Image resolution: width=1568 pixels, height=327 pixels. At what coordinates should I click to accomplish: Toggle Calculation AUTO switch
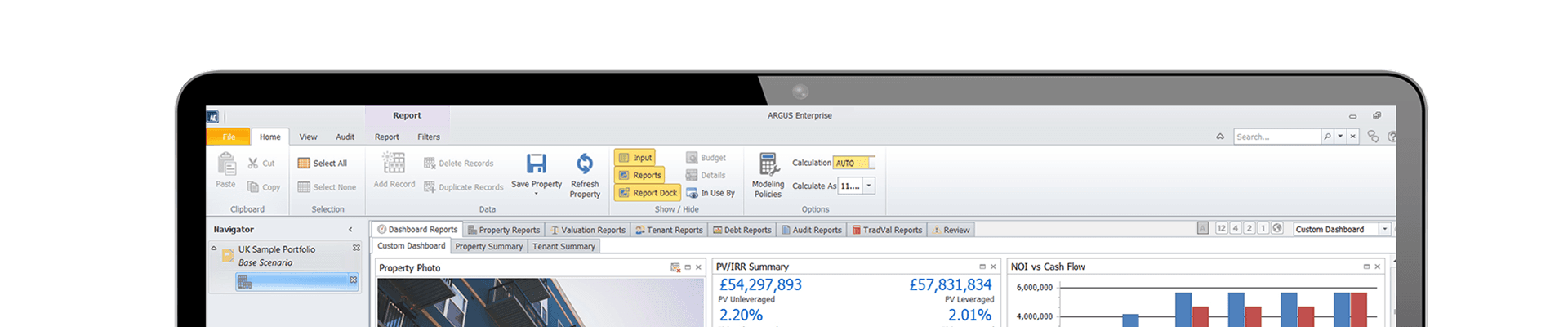(854, 163)
